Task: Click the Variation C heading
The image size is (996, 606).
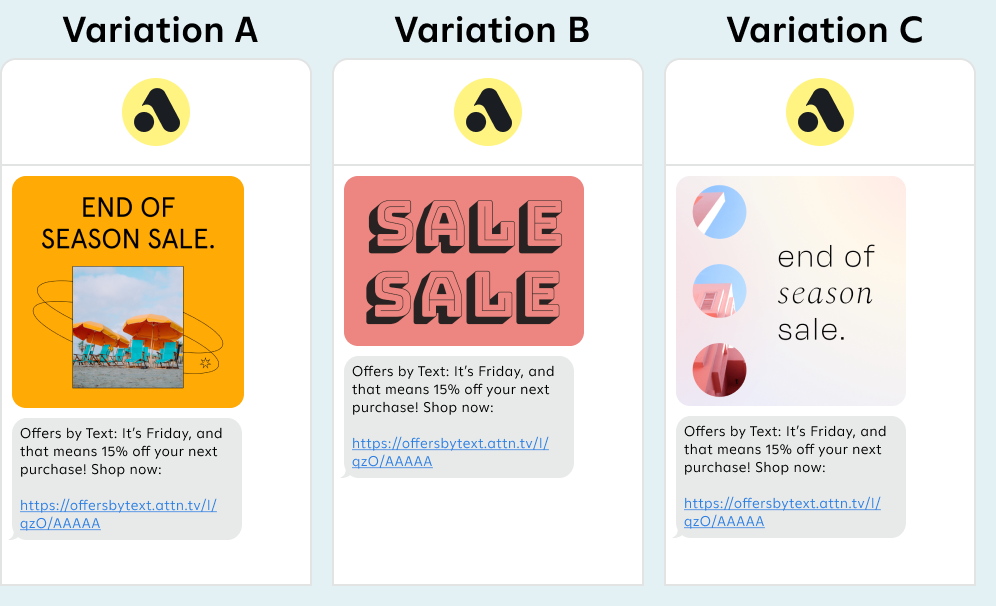Action: (824, 30)
